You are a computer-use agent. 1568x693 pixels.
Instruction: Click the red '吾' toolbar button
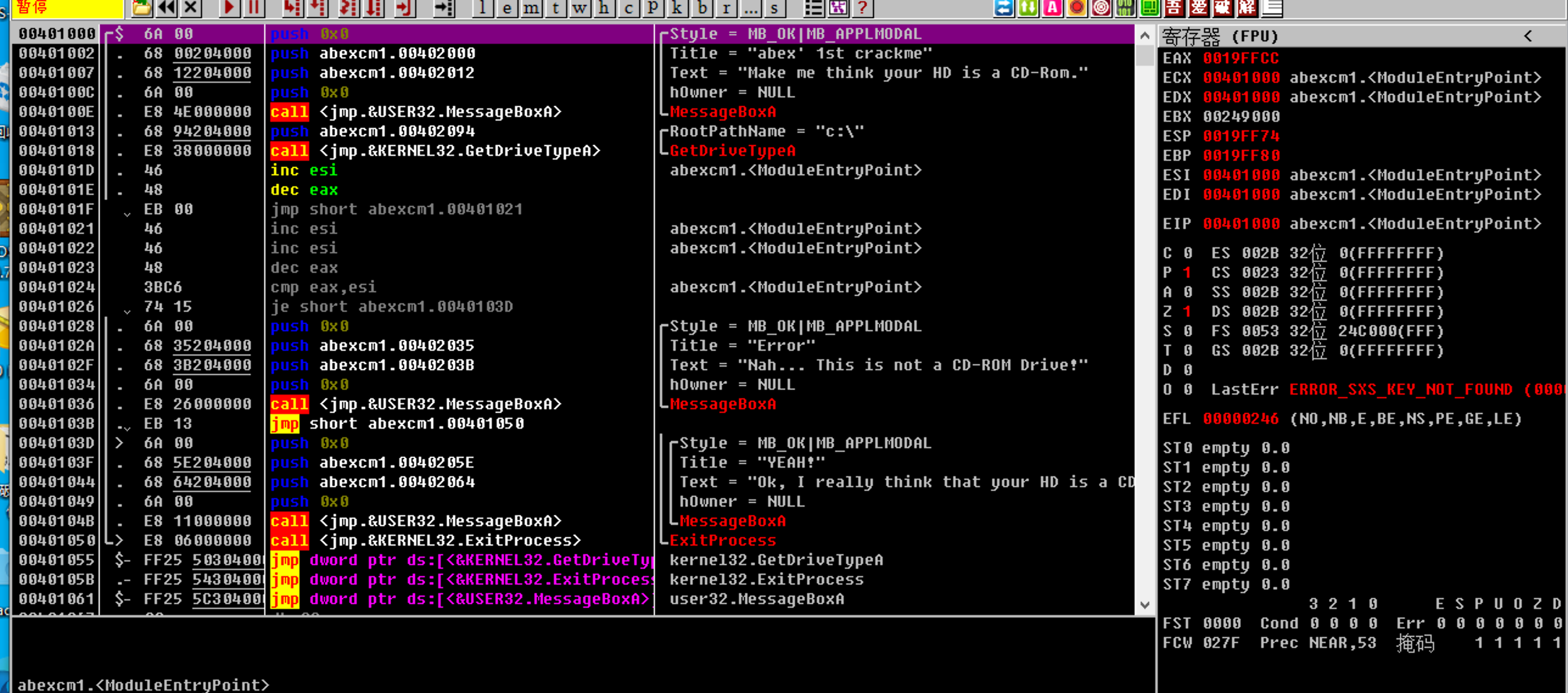[1174, 8]
